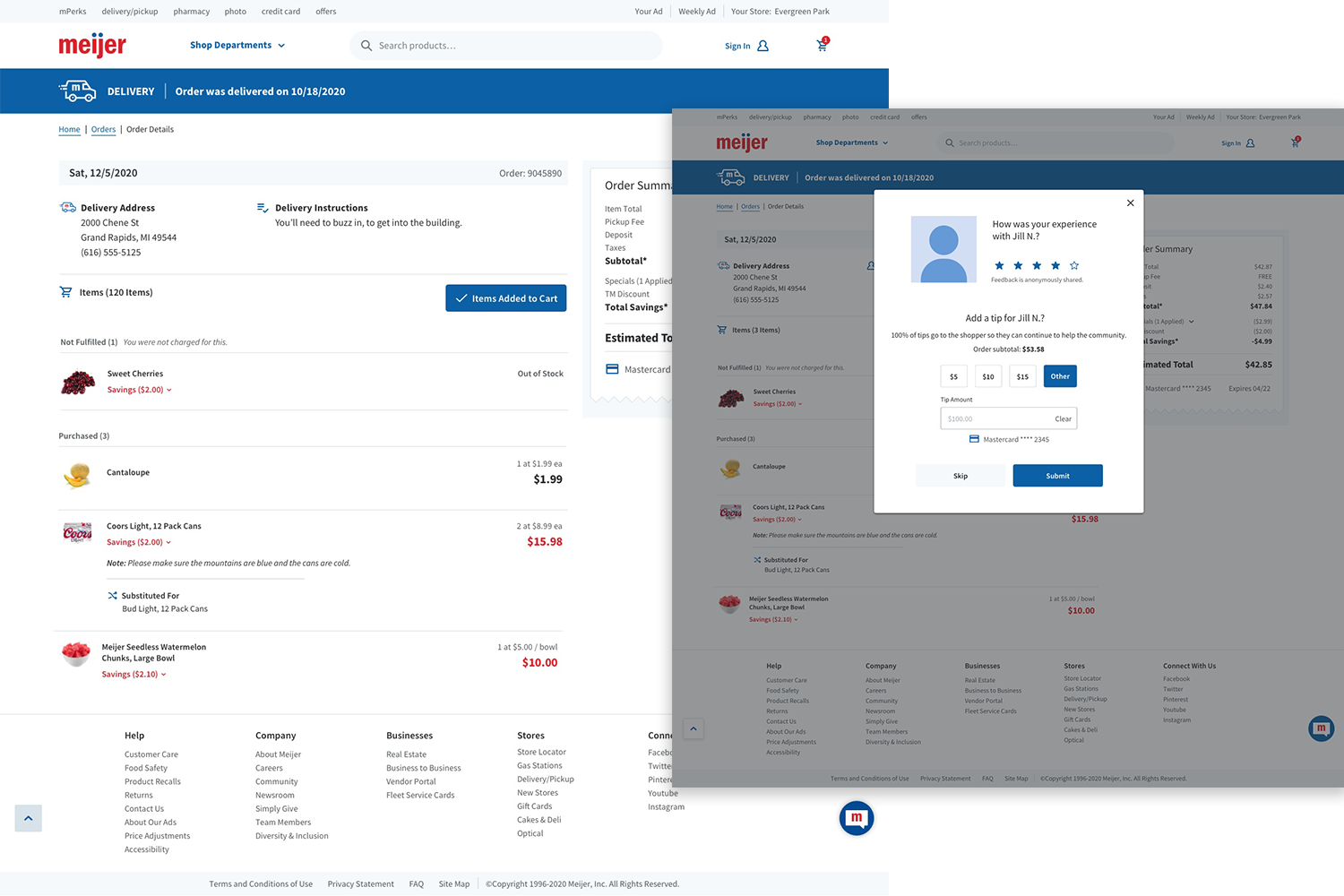Viewport: 1344px width, 896px height.
Task: Open the Shop Departments dropdown in main header
Action: 237,45
